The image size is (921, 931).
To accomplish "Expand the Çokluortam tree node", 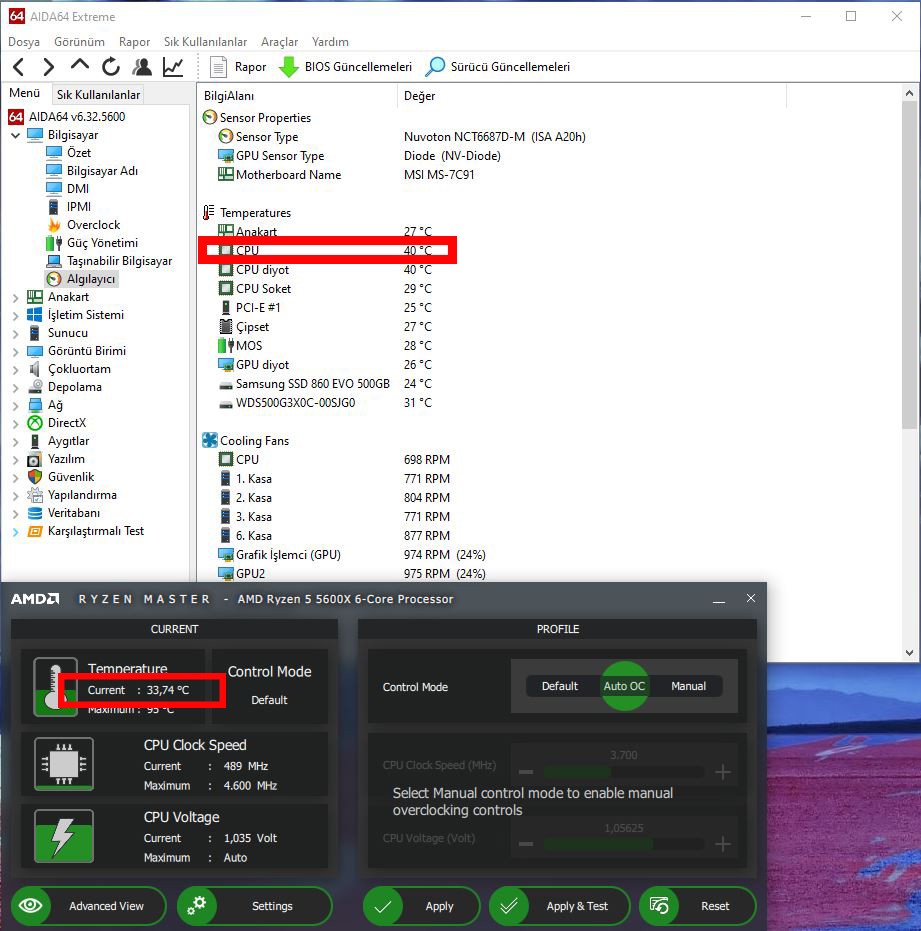I will [15, 369].
